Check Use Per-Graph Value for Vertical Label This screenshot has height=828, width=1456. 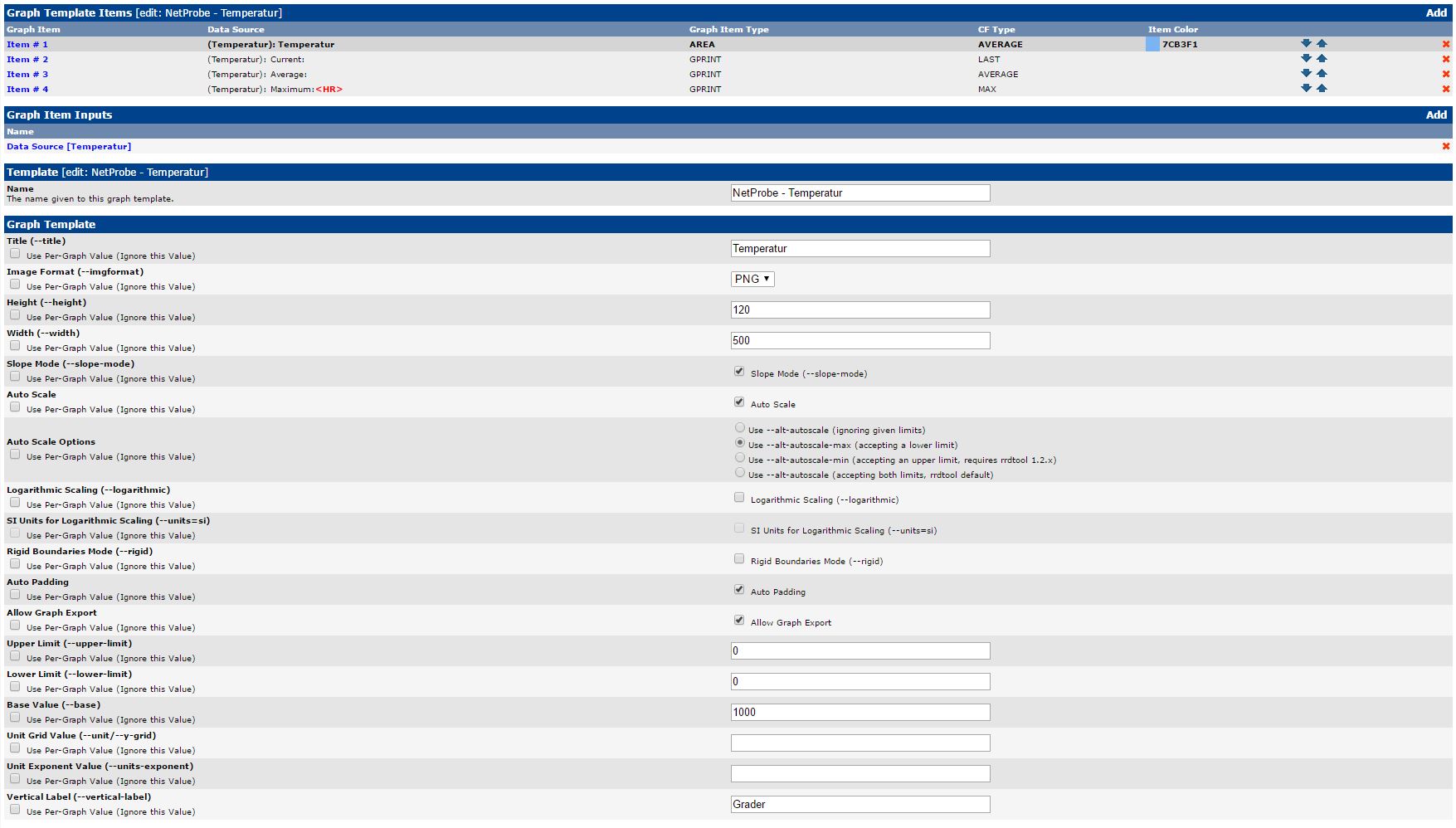15,810
